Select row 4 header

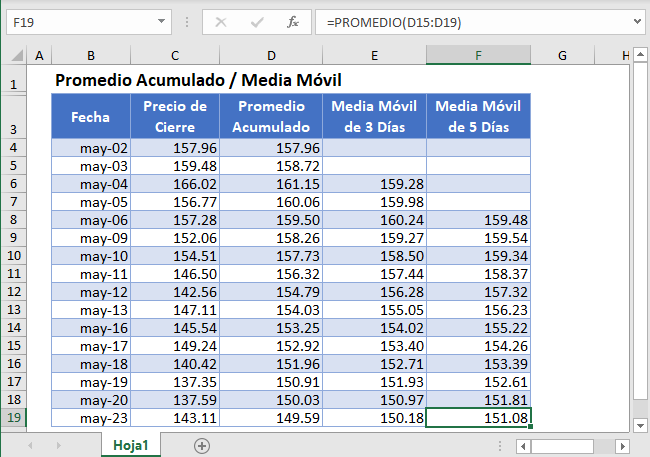(x=13, y=148)
